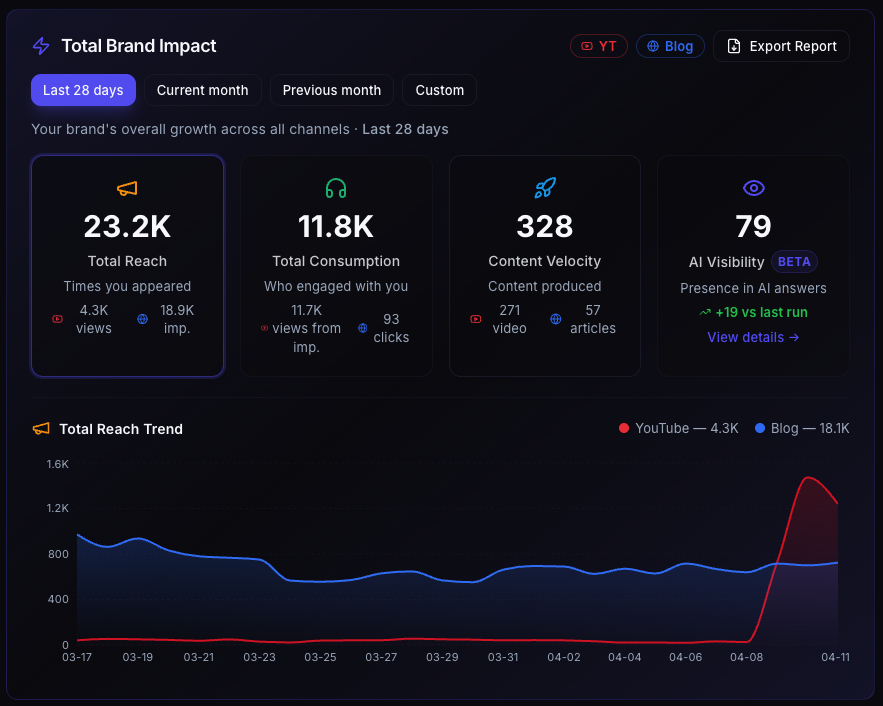Click the rocket Content Velocity icon
The width and height of the screenshot is (883, 706).
[544, 188]
